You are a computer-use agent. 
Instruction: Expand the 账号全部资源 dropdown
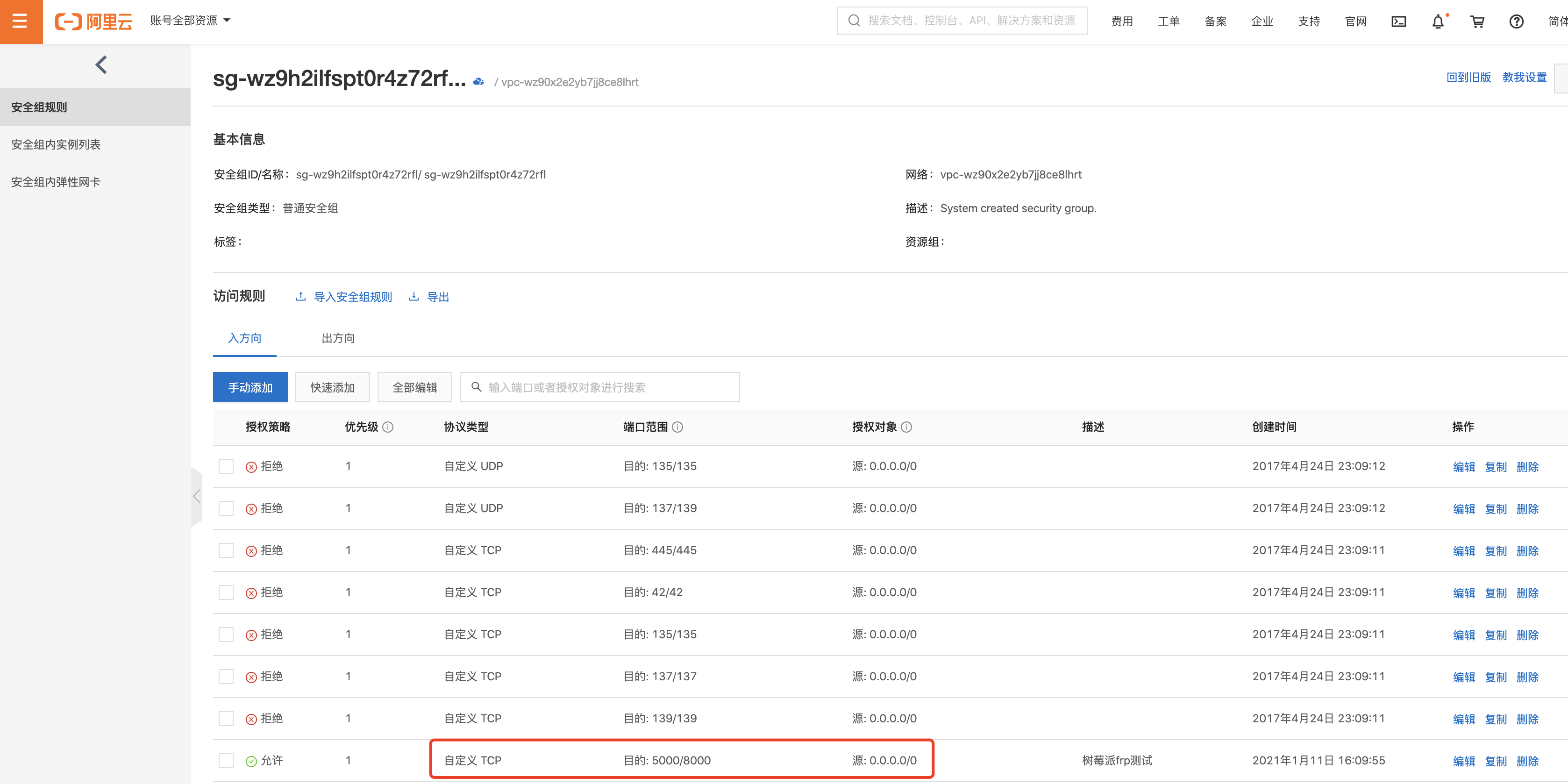tap(190, 21)
